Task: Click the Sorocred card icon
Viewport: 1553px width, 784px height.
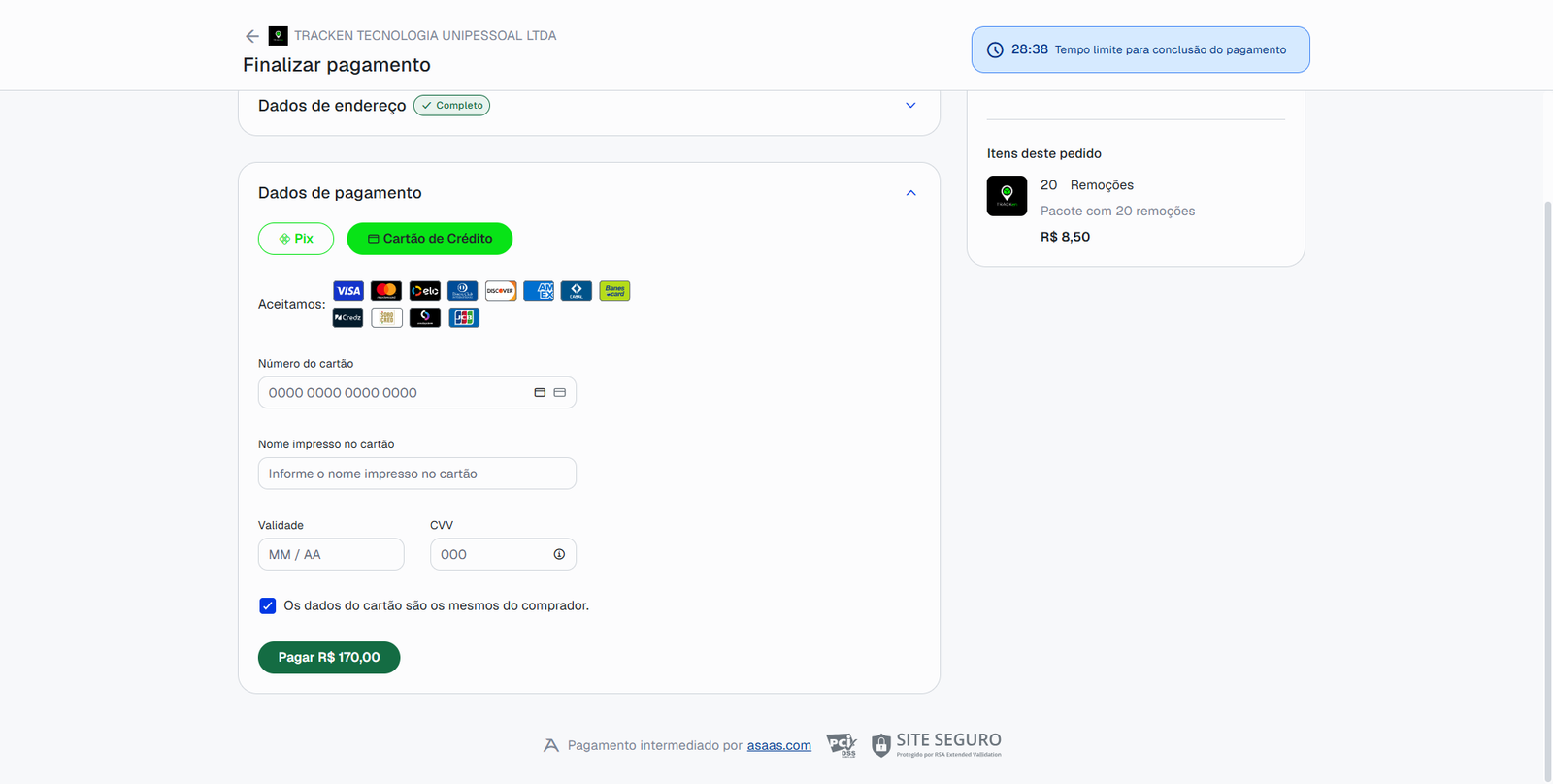Action: point(386,317)
